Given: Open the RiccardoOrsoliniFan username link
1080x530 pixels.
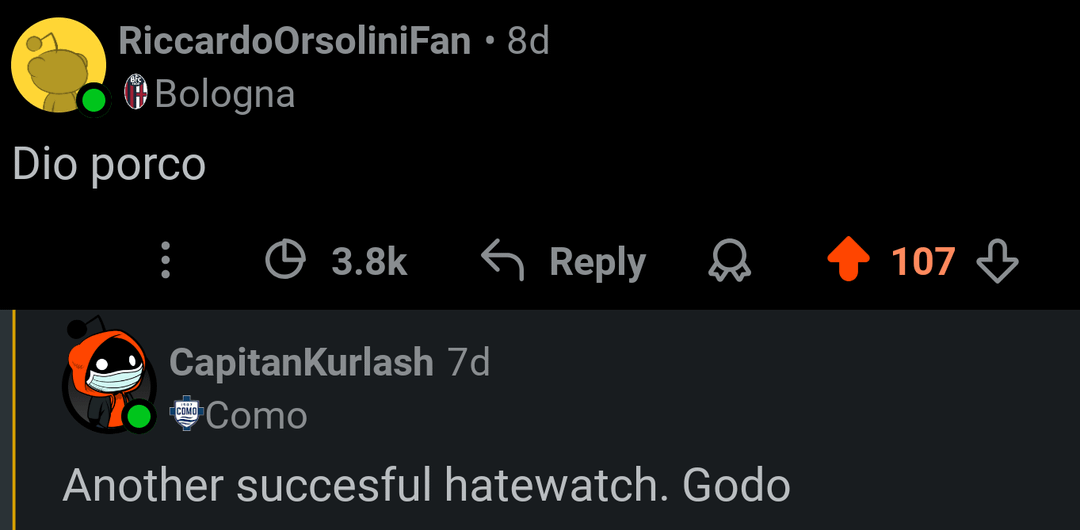Looking at the screenshot, I should point(294,41).
